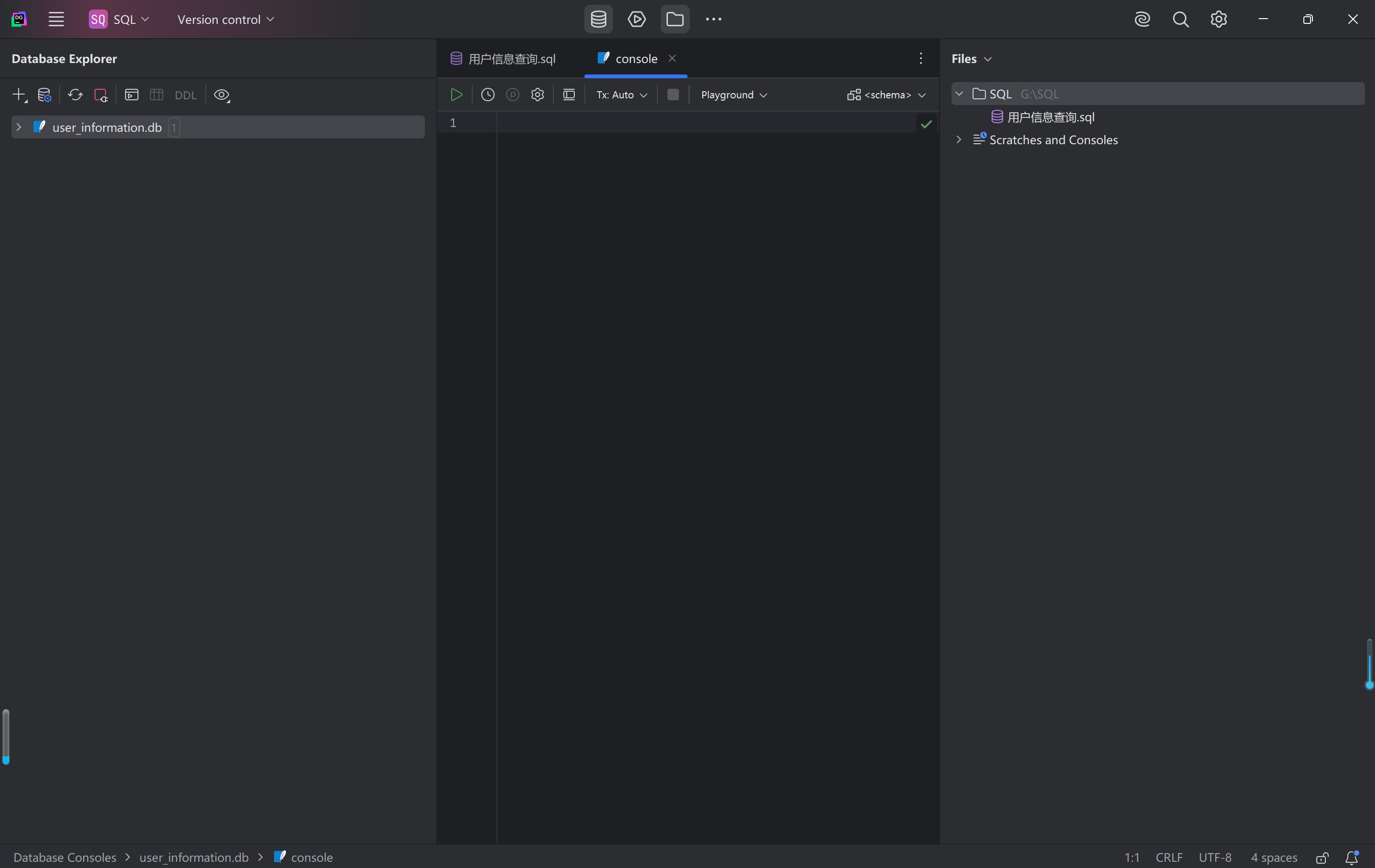Open the Version control menu

click(x=225, y=20)
